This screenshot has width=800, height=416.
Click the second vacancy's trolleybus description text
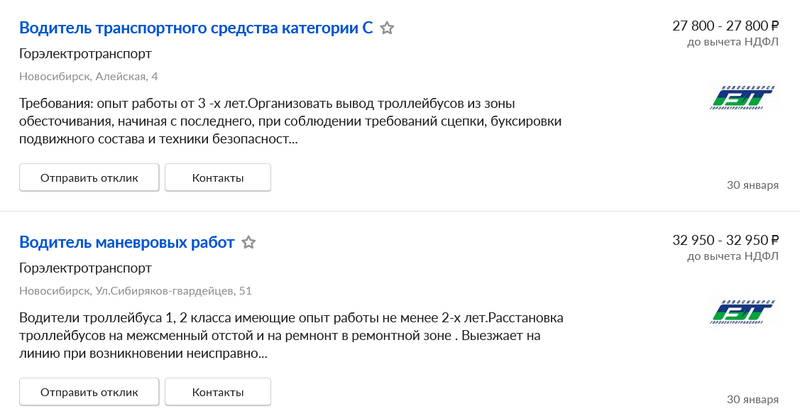pos(290,335)
